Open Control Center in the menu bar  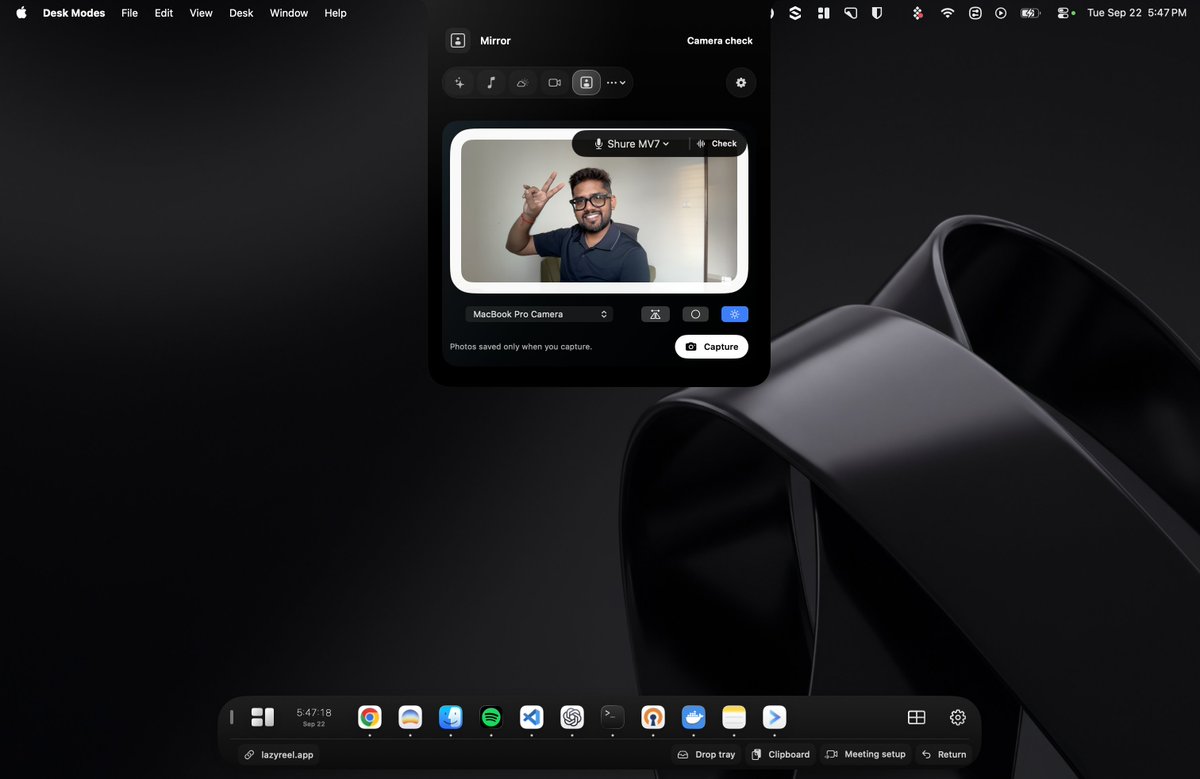(1066, 13)
